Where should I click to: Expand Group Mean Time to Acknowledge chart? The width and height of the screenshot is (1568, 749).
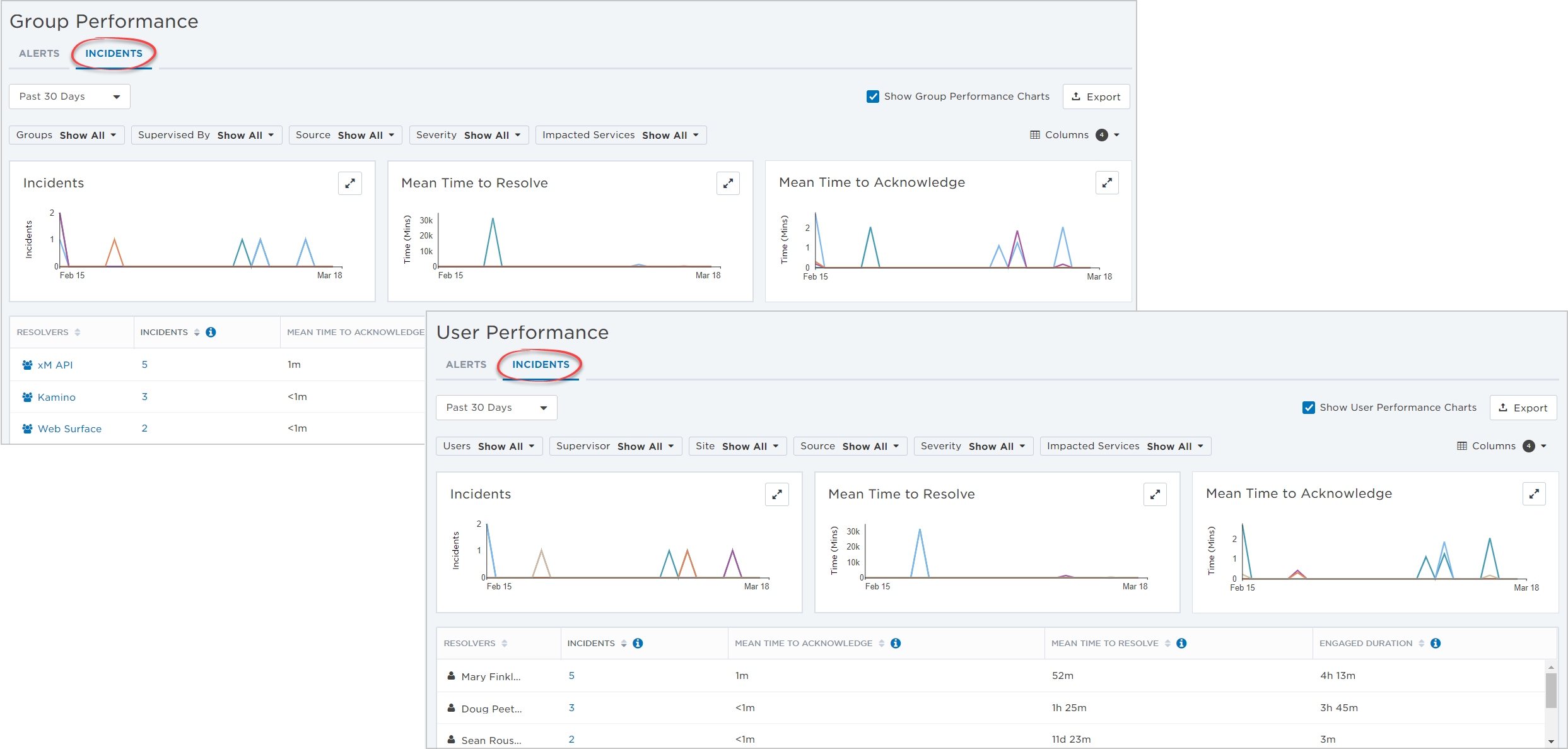[x=1107, y=183]
